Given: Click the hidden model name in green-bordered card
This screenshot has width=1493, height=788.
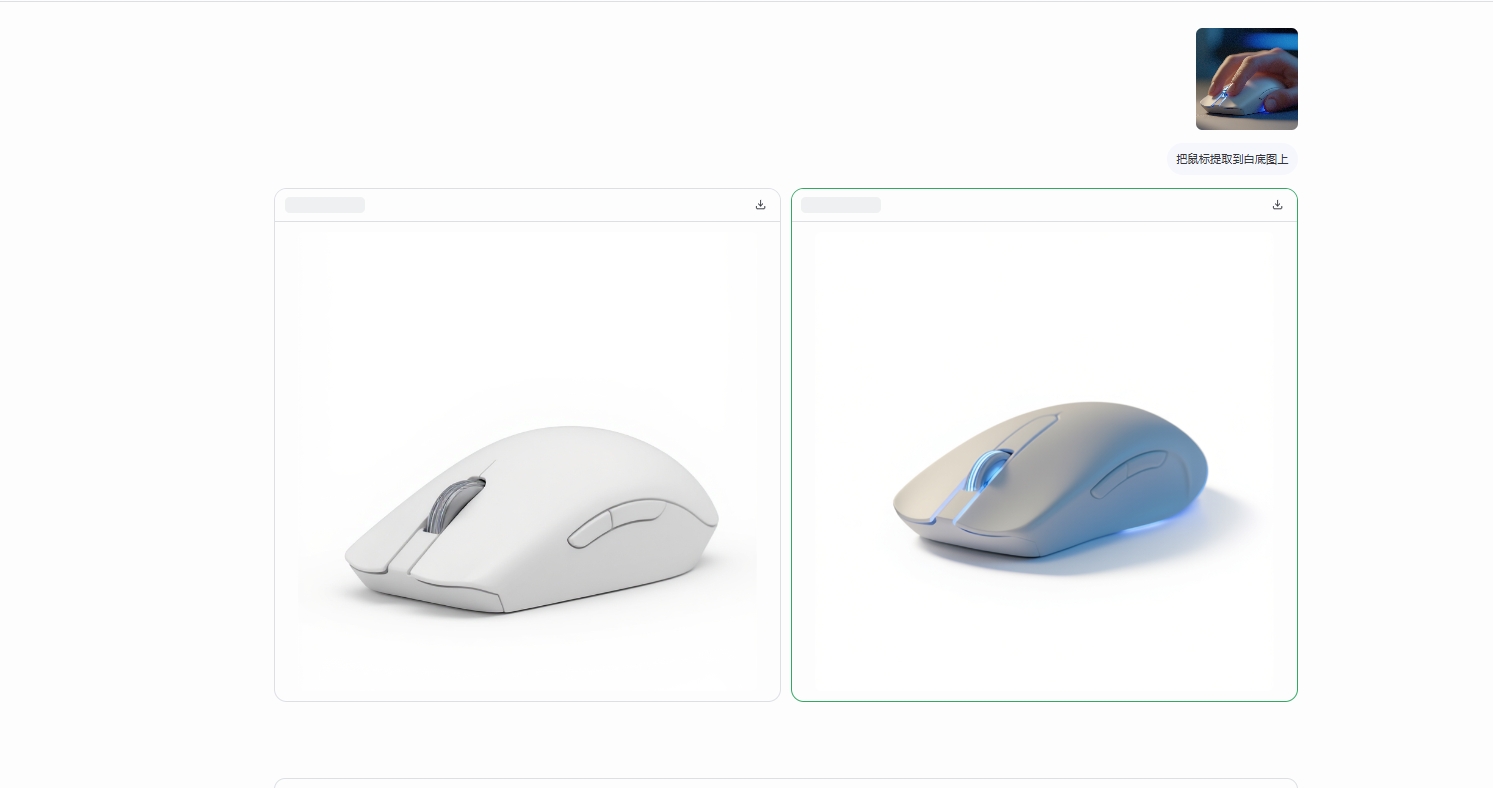Looking at the screenshot, I should point(841,205).
